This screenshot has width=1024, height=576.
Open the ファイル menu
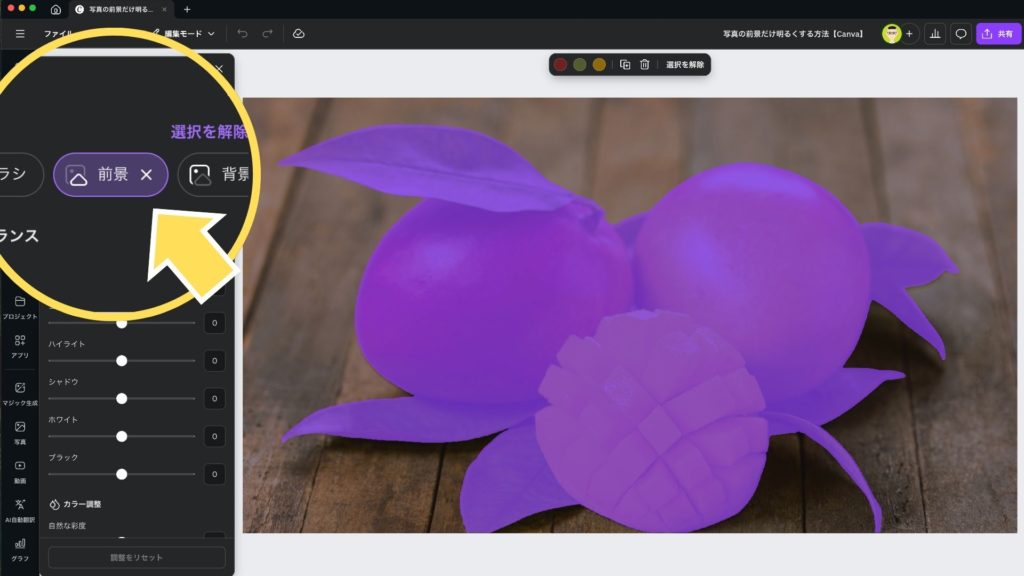click(58, 34)
